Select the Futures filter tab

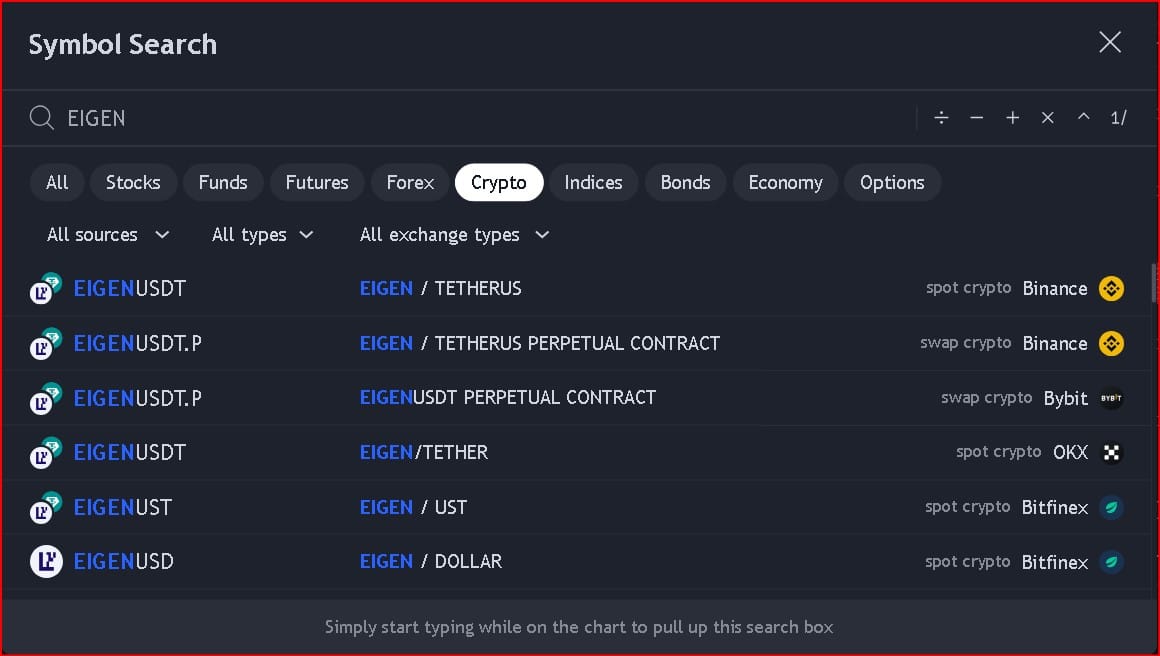coord(317,183)
